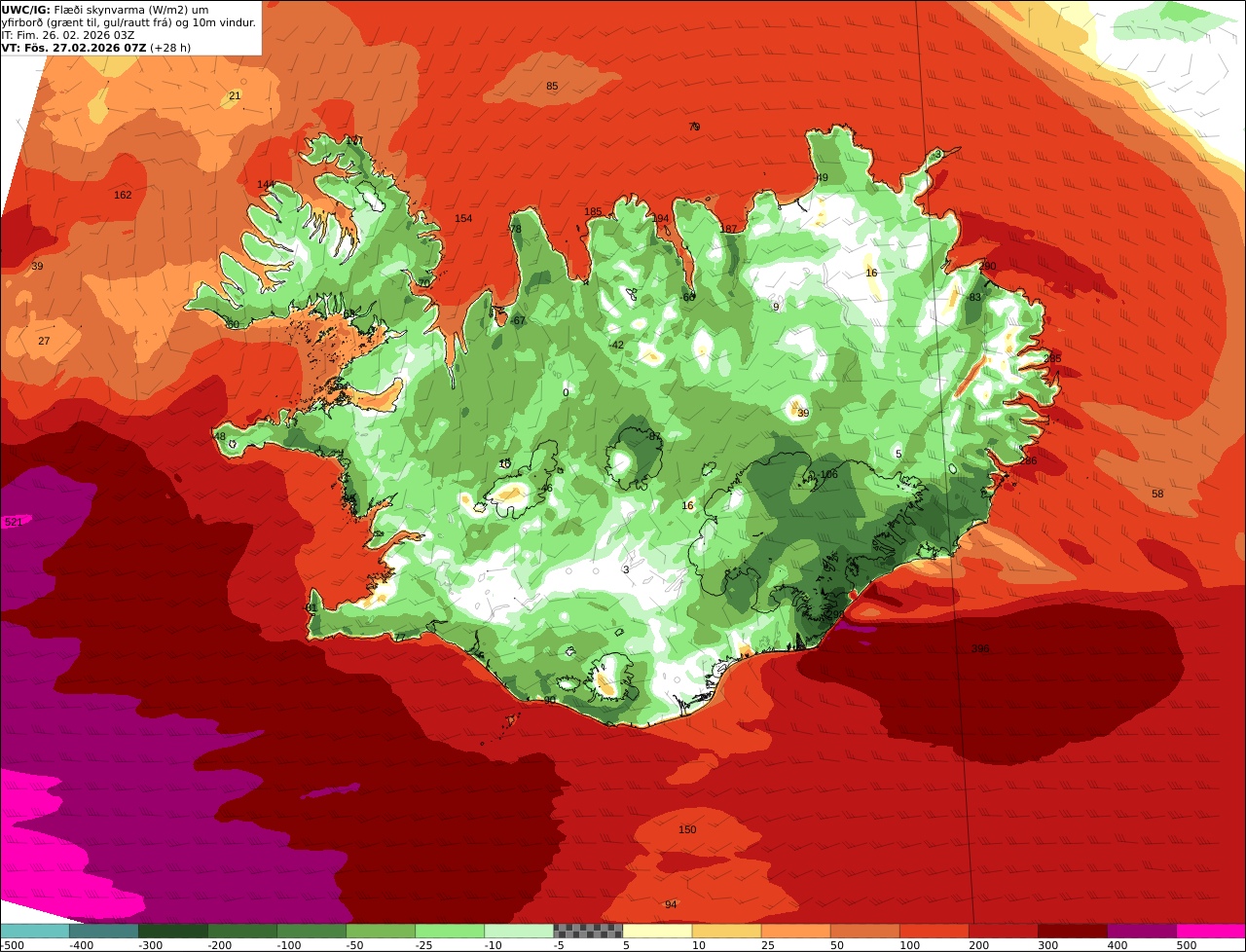This screenshot has height=952, width=1246.
Task: Click the value 21 in the orange patch
Action: coord(235,95)
